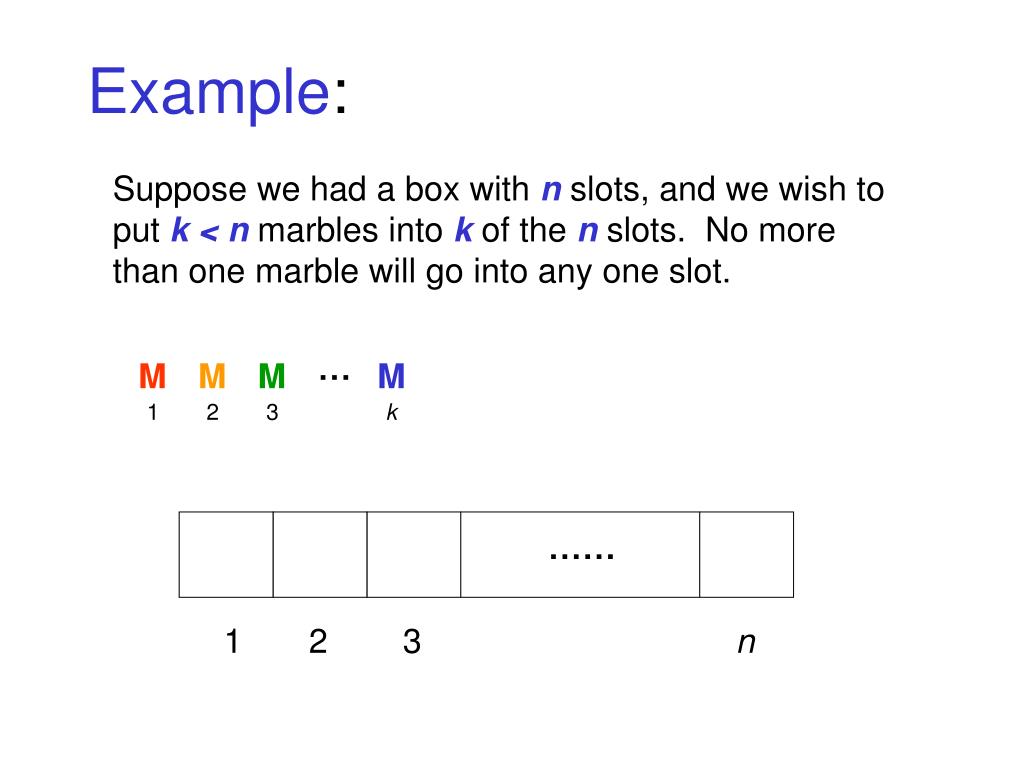Select the last slot box above n
The width and height of the screenshot is (1024, 768).
click(746, 554)
